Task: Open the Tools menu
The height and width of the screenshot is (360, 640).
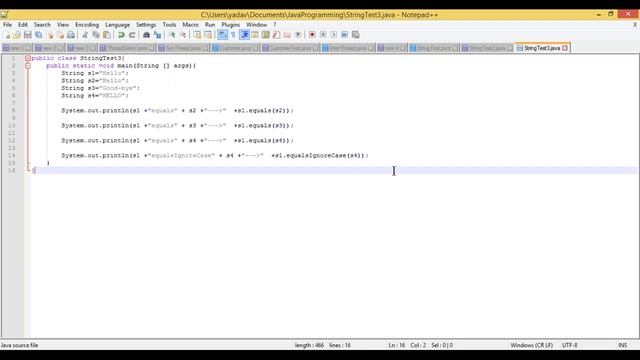Action: (169, 25)
